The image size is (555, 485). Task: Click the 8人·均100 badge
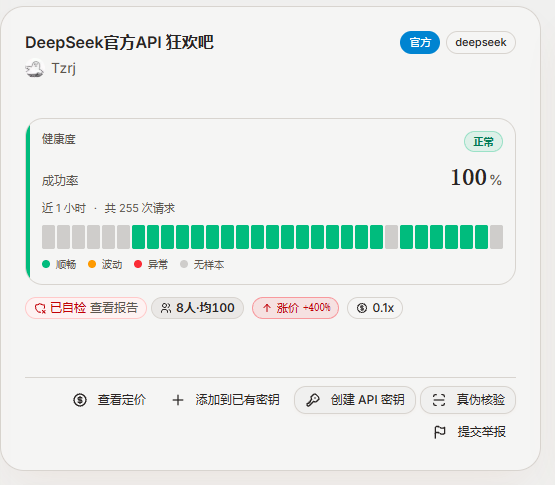[198, 308]
